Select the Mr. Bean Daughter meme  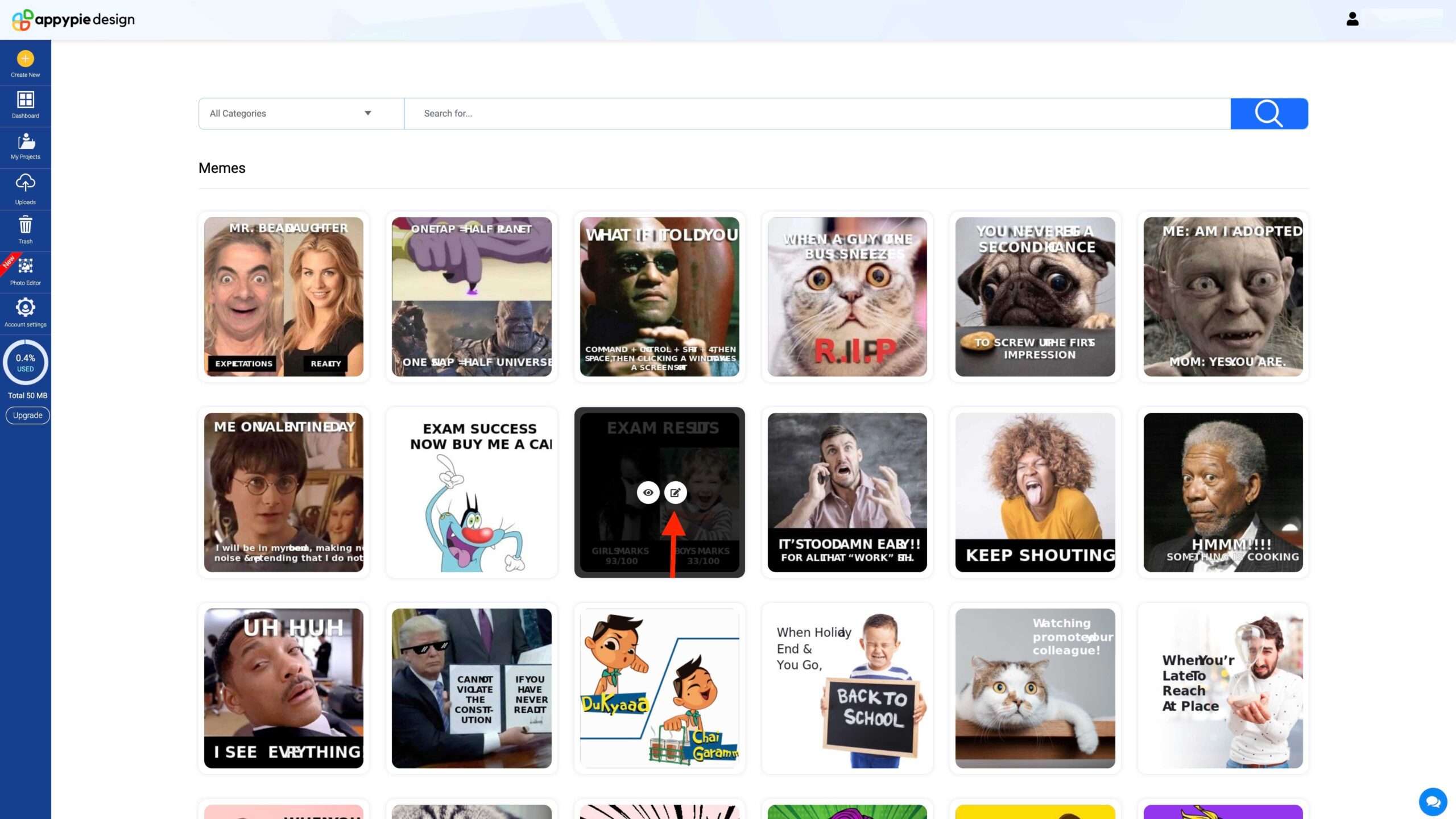[284, 297]
